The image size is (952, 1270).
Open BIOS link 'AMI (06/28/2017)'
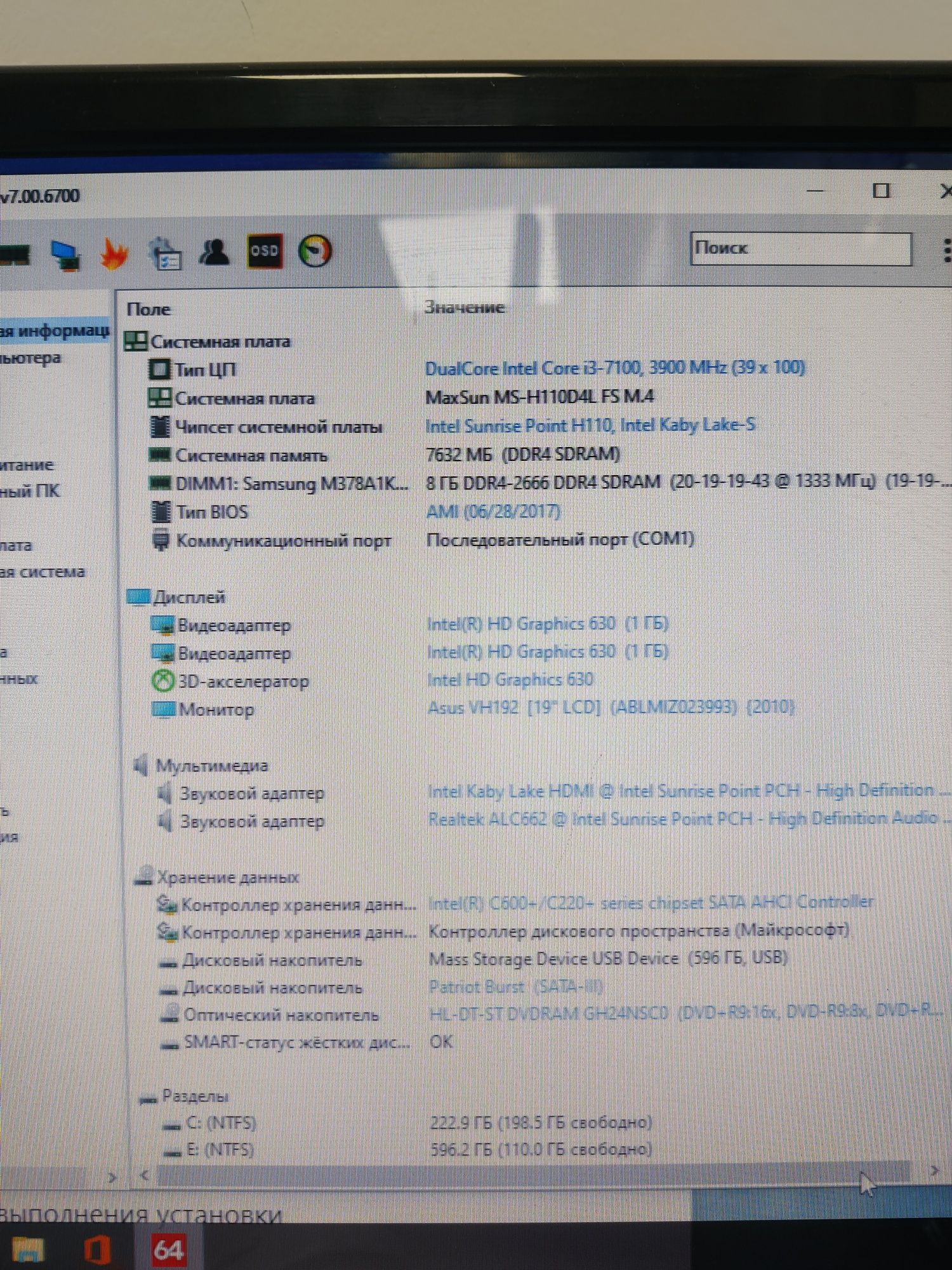(494, 511)
